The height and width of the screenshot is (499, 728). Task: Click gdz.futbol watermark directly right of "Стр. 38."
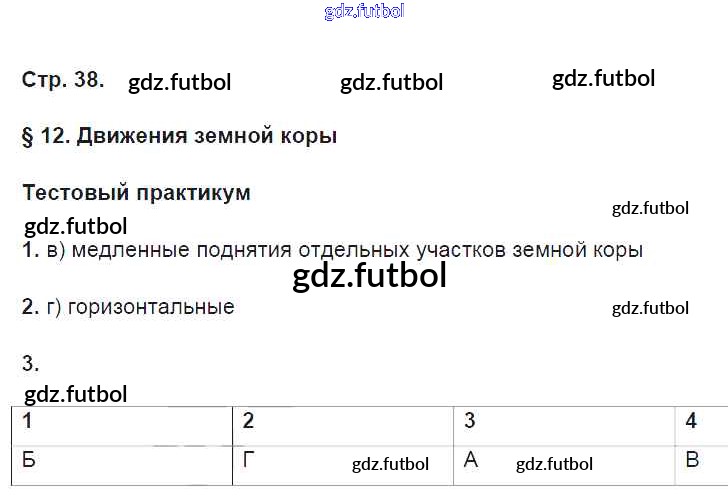[x=180, y=83]
